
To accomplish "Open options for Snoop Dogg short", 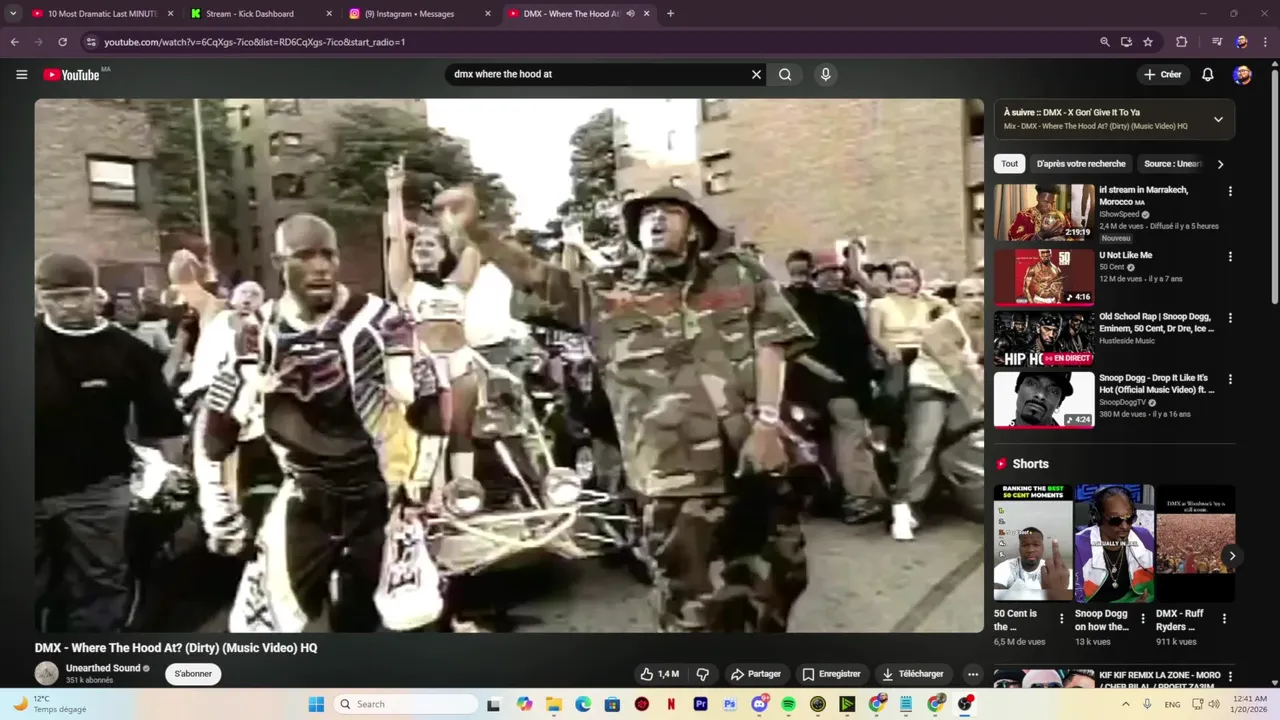I will click(x=1142, y=619).
